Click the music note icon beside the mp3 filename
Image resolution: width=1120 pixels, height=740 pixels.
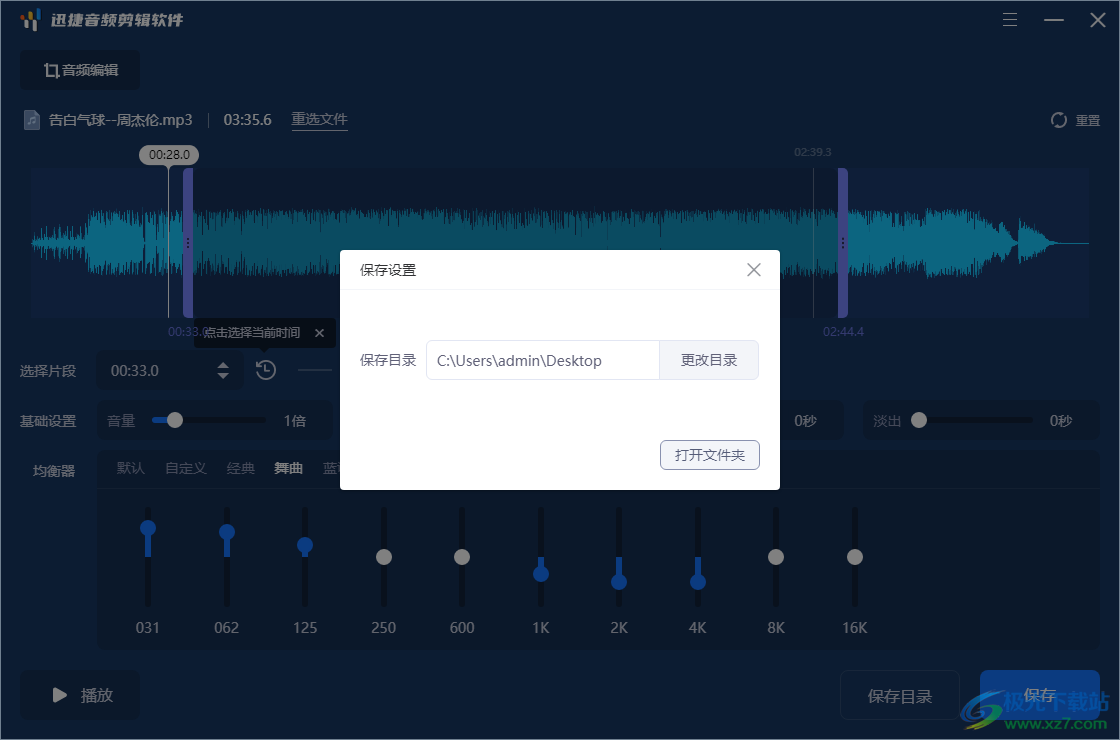click(30, 119)
